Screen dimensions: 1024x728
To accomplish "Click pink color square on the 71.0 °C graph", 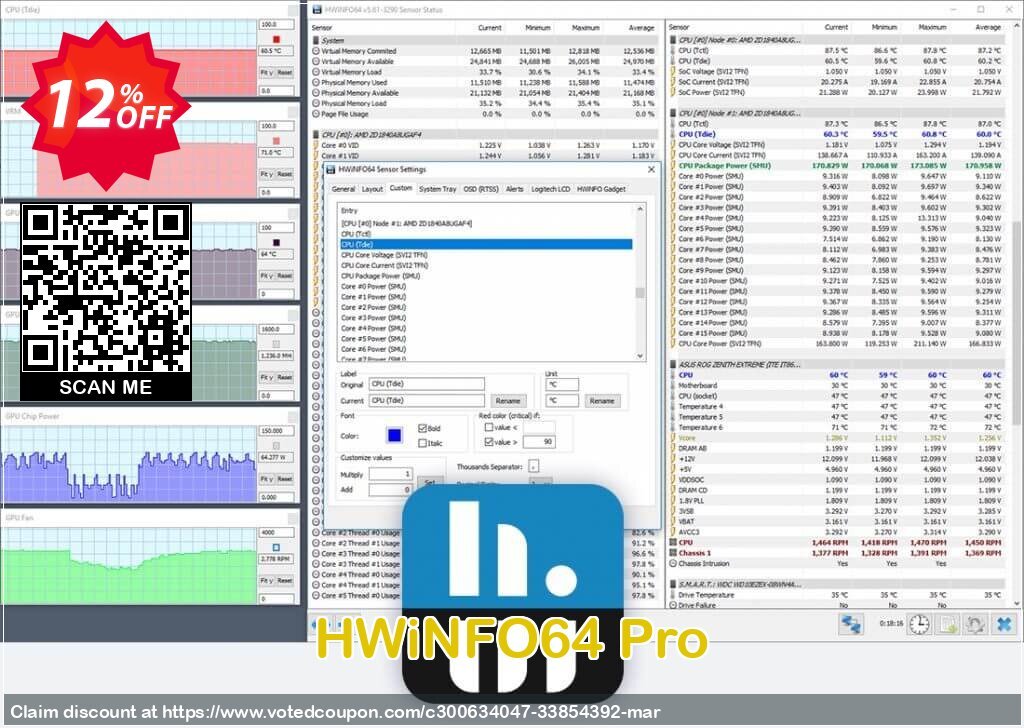I will (276, 141).
